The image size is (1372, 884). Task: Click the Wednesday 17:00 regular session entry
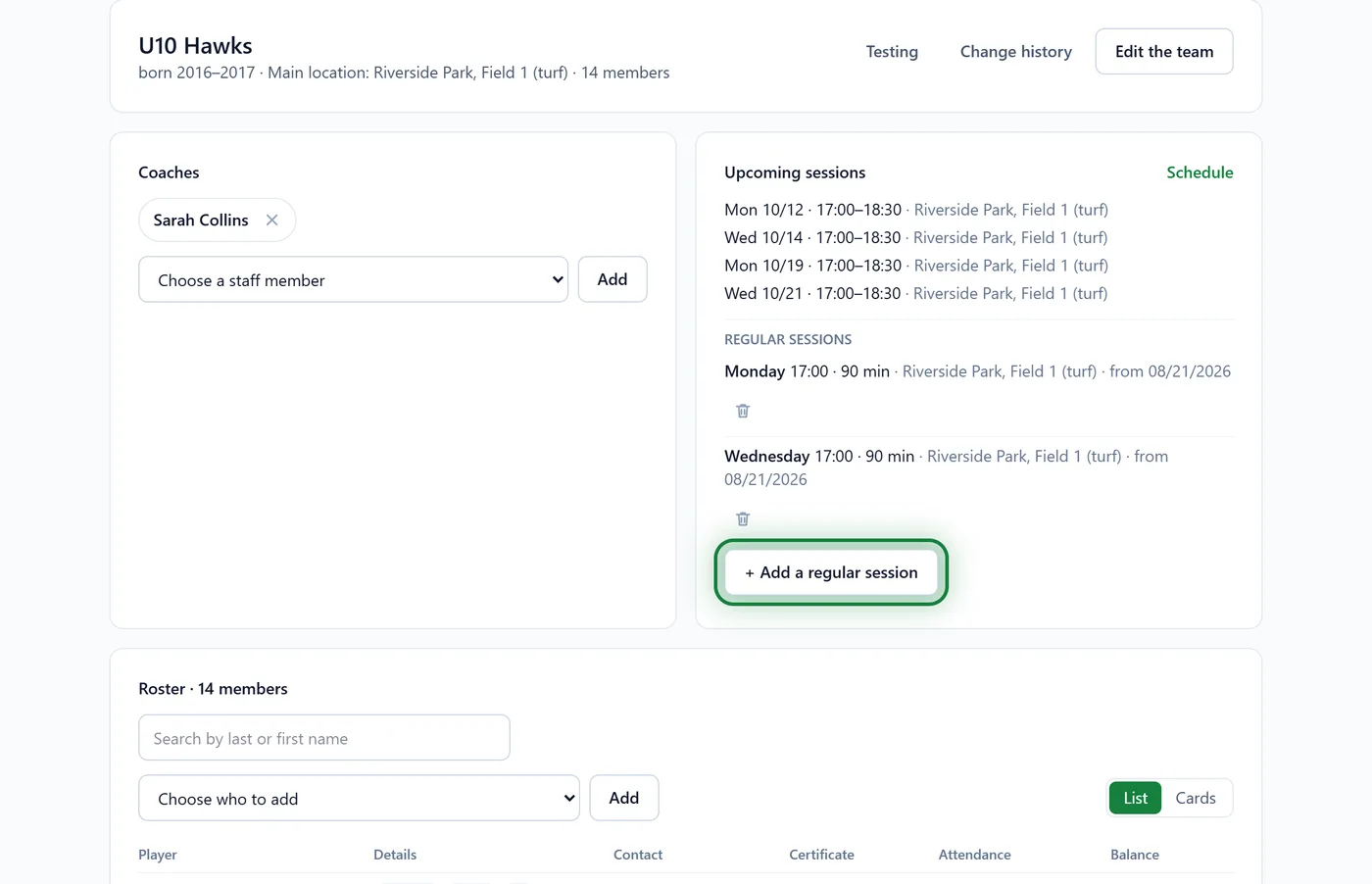coord(946,467)
